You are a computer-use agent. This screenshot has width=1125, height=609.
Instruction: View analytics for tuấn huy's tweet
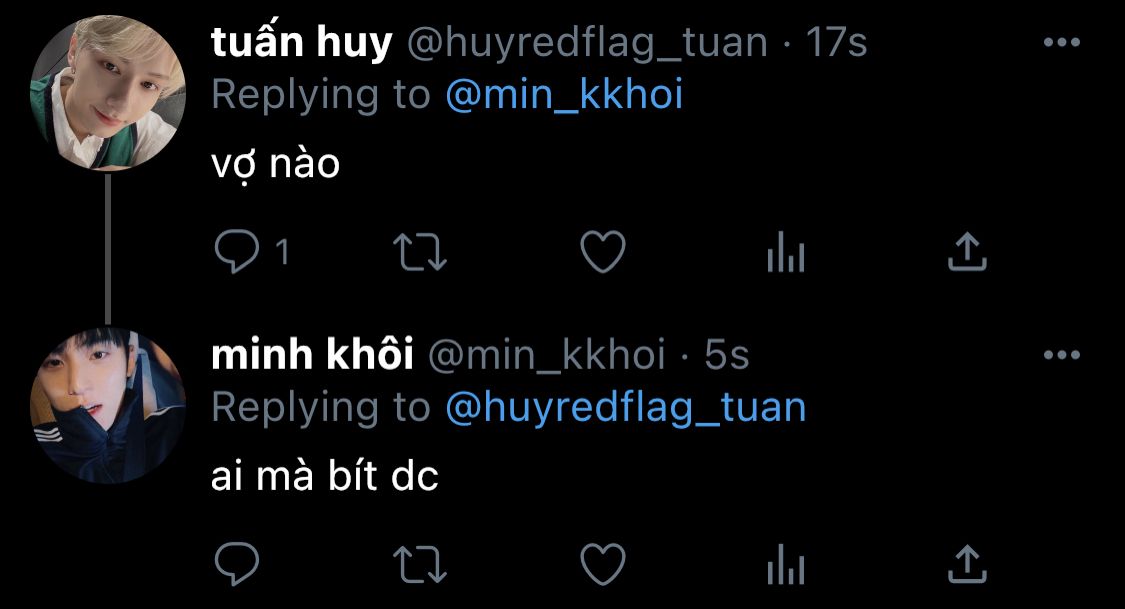point(785,255)
